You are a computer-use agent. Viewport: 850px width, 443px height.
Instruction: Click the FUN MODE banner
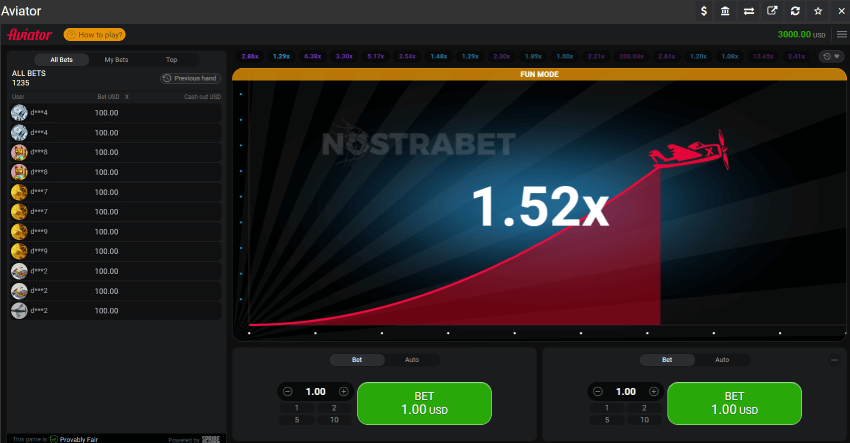539,74
